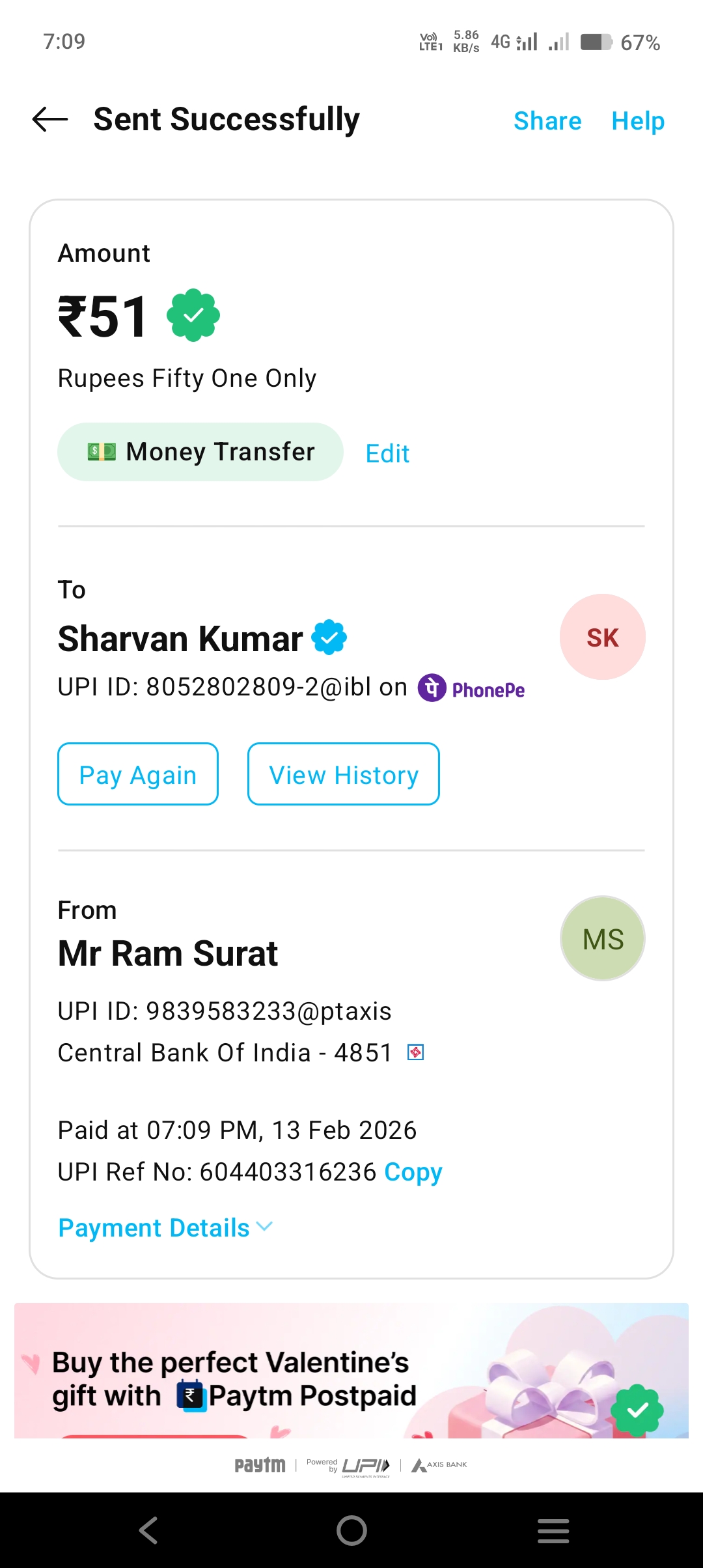This screenshot has width=703, height=1568.
Task: Open the Help option
Action: click(x=638, y=121)
